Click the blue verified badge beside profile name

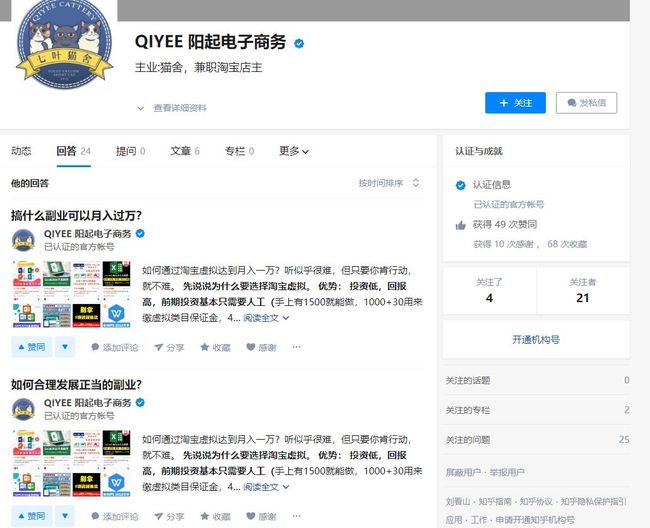coord(299,43)
